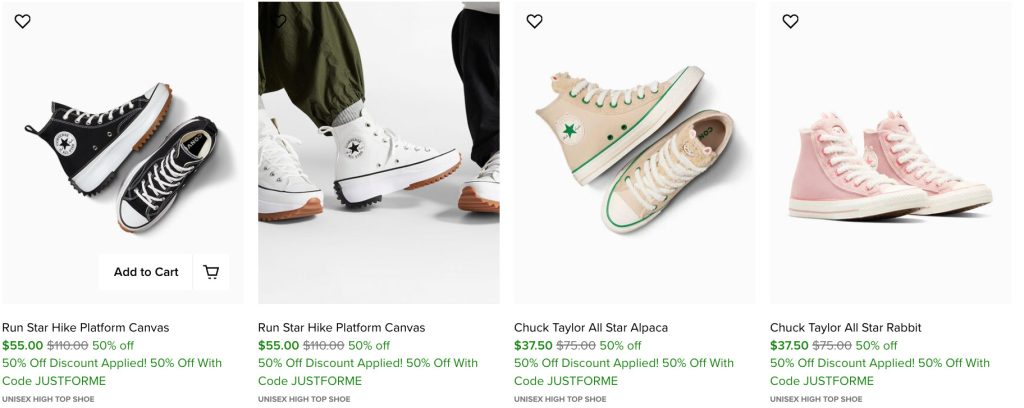This screenshot has width=1024, height=408.
Task: Open the Chuck Taylor All Star Rabbit link
Action: (846, 327)
